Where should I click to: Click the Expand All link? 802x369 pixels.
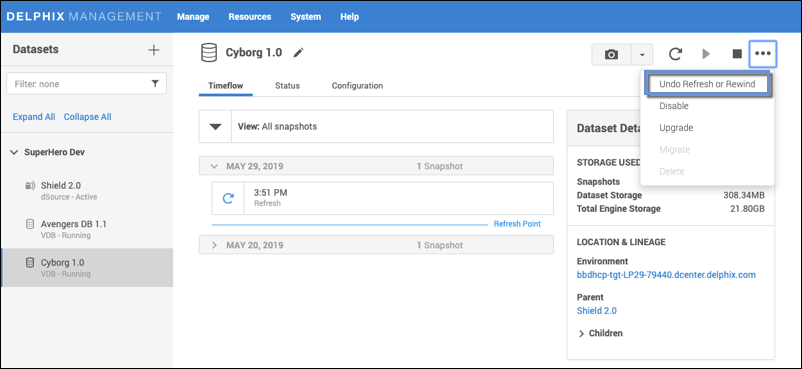click(34, 117)
